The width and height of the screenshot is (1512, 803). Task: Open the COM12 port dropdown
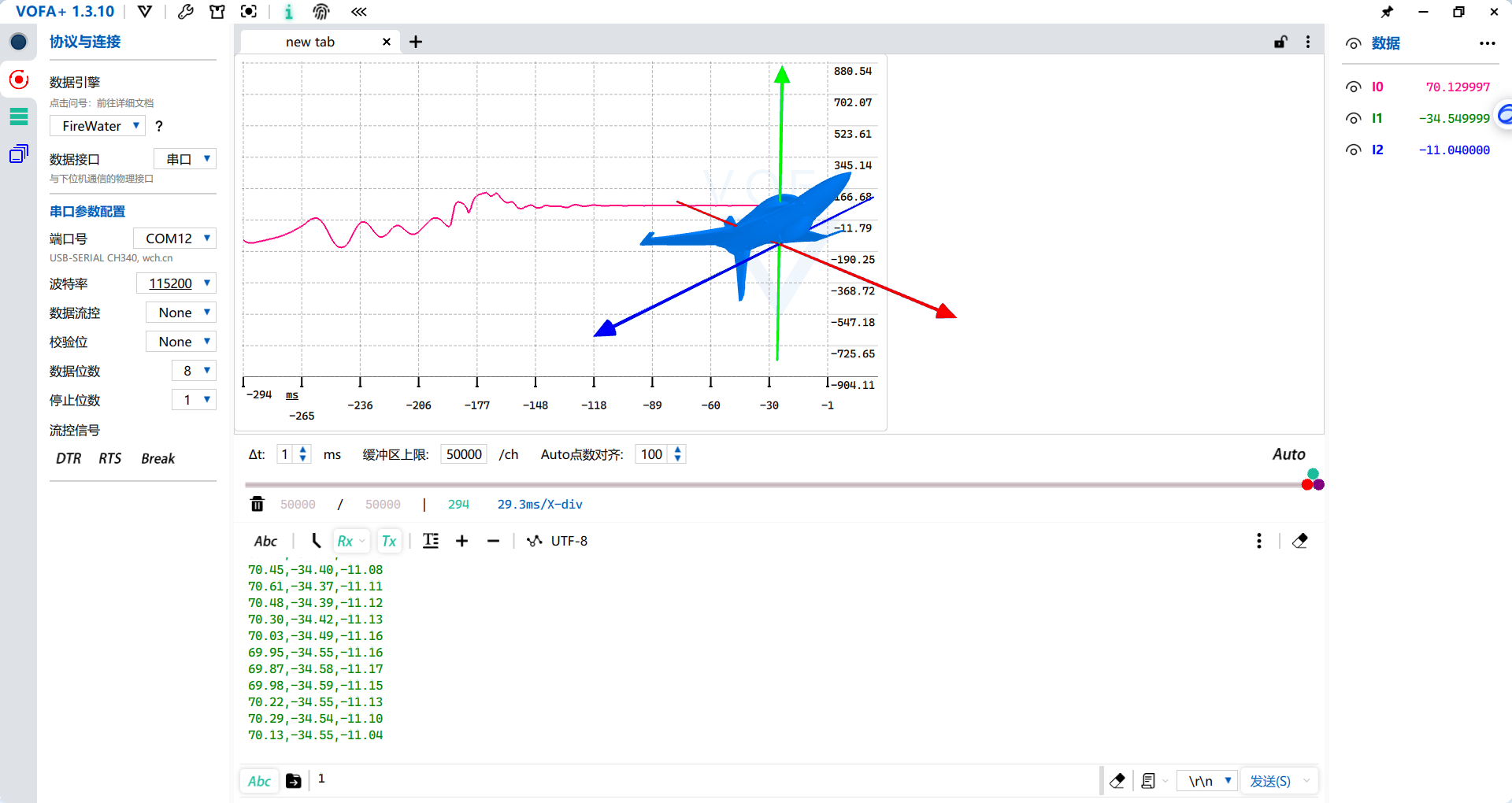174,239
